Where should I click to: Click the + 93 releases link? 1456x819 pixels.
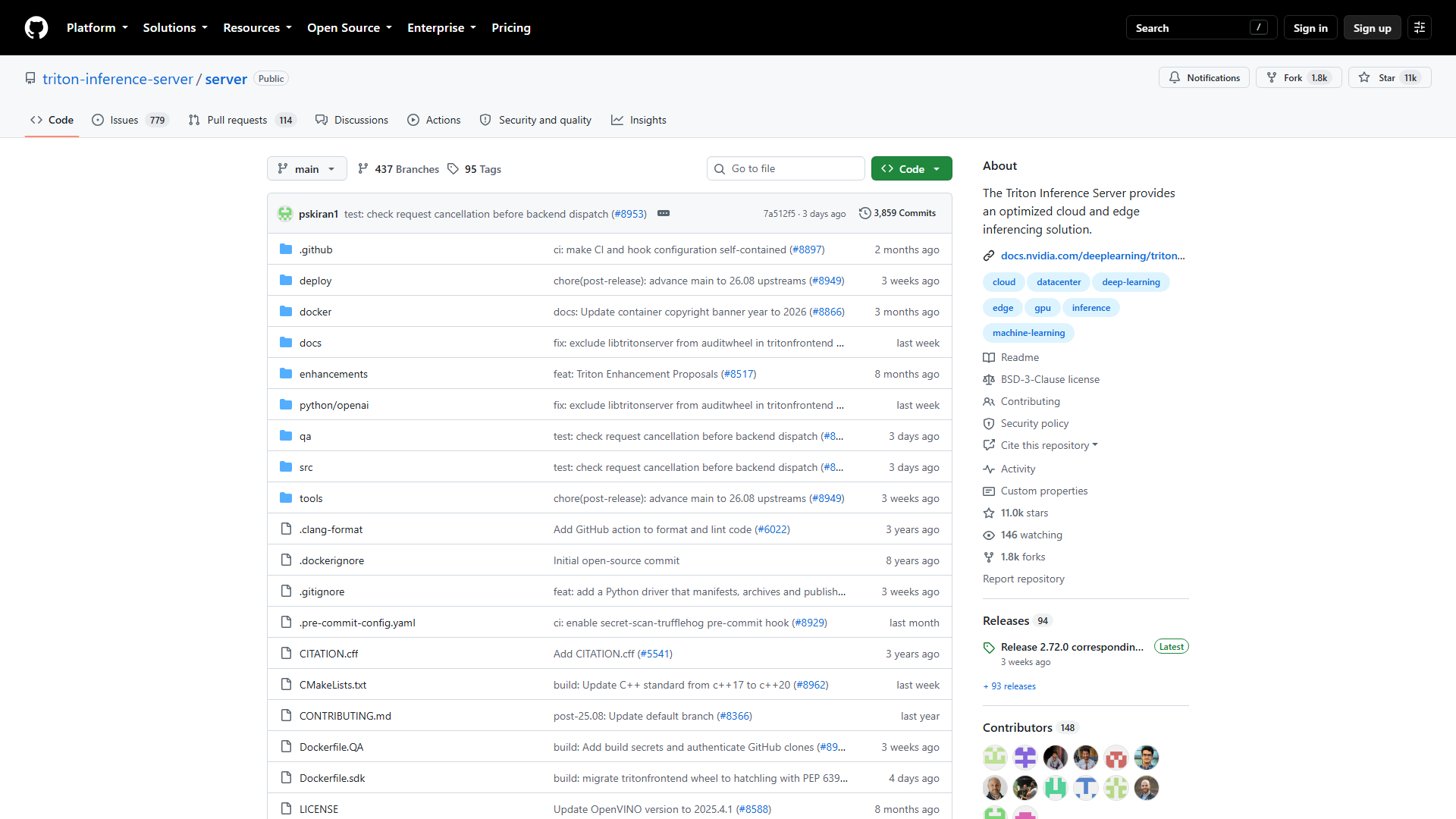pyautogui.click(x=1009, y=686)
